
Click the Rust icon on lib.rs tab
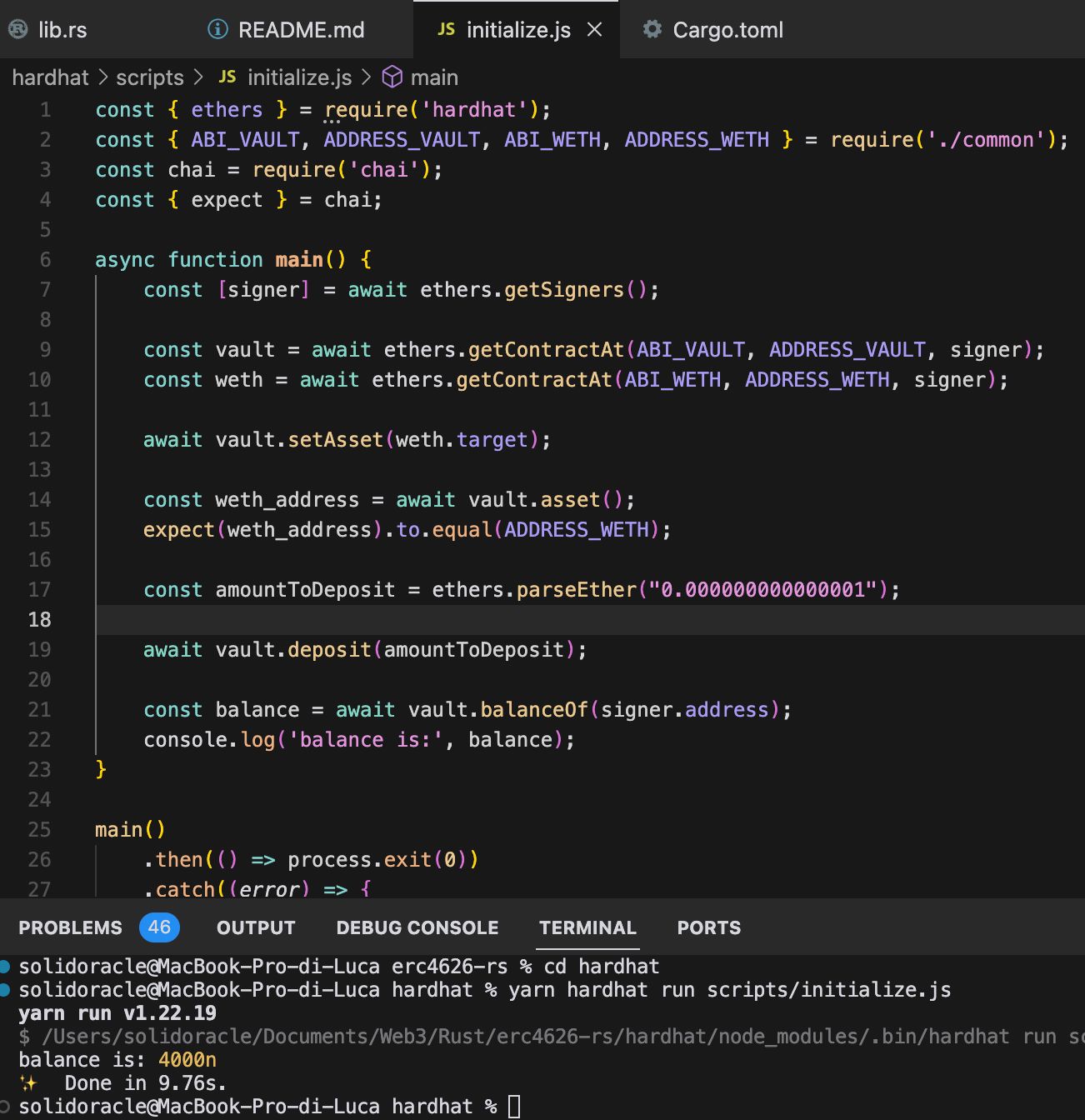tap(17, 30)
